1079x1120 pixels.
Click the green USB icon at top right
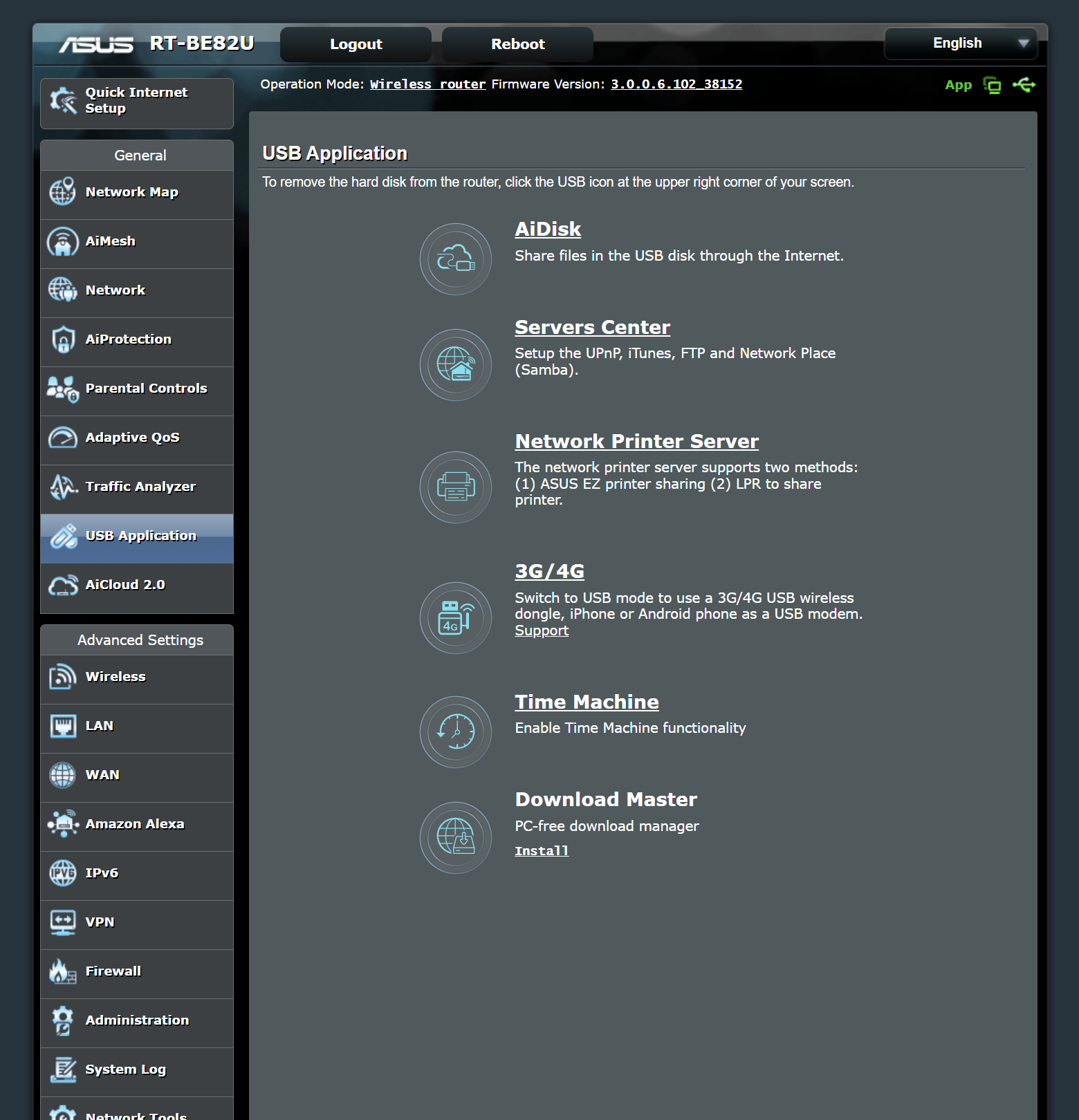point(1024,84)
